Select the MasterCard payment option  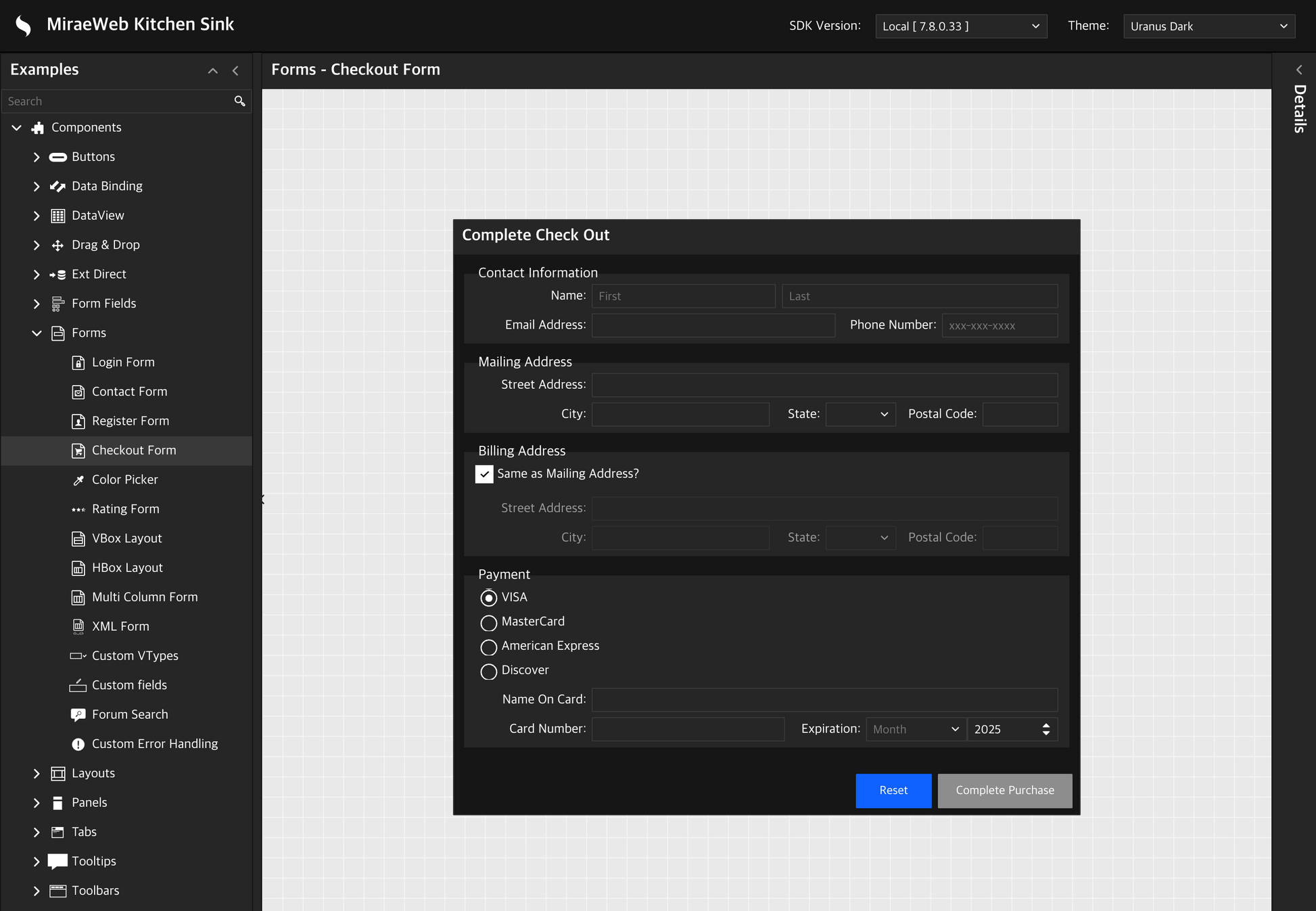click(x=489, y=622)
